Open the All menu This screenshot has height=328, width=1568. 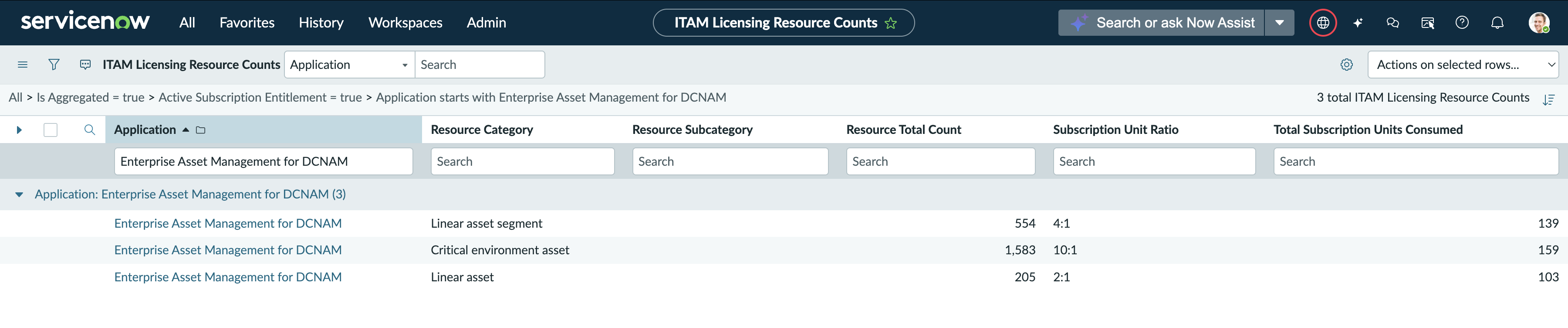(x=187, y=23)
